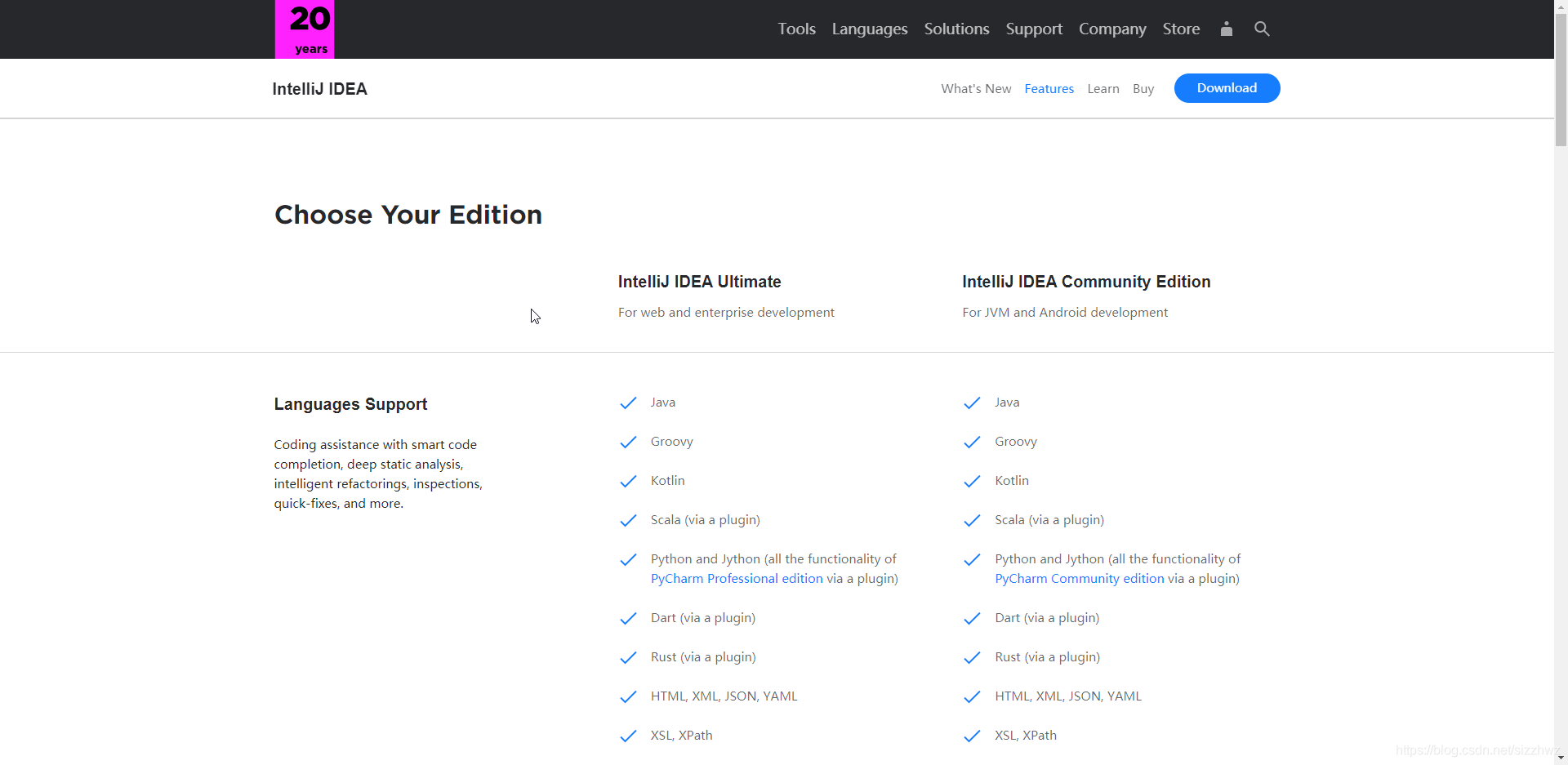Open the Learn section

1103,89
